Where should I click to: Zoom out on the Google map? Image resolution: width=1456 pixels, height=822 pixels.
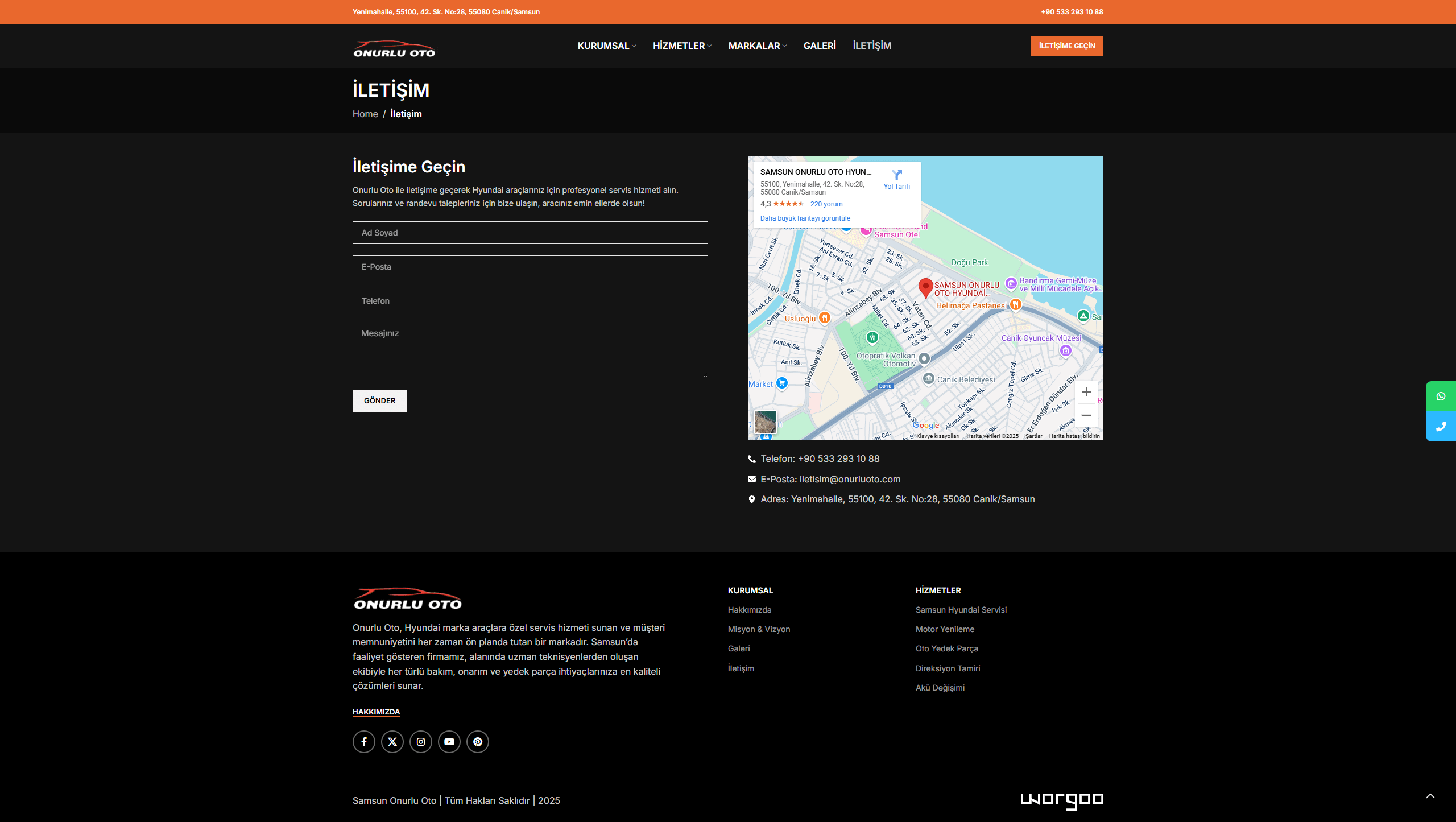[1086, 415]
